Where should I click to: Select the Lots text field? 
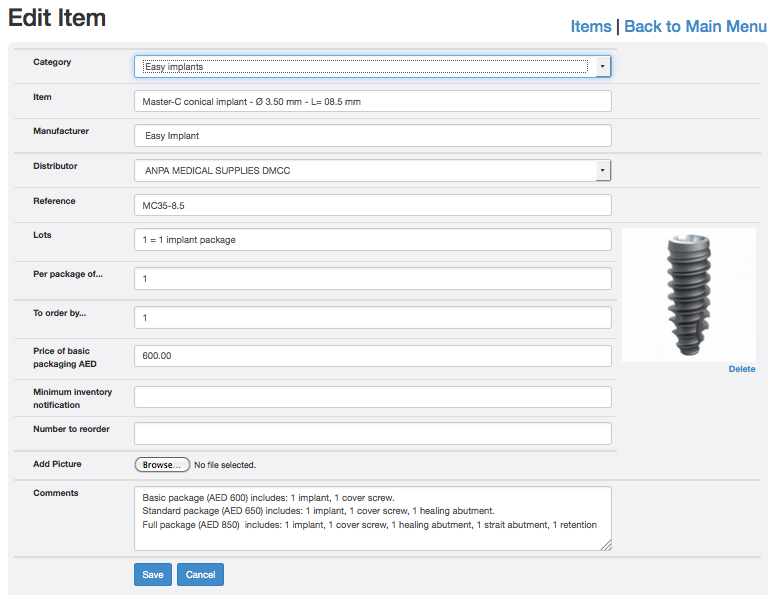pos(372,240)
